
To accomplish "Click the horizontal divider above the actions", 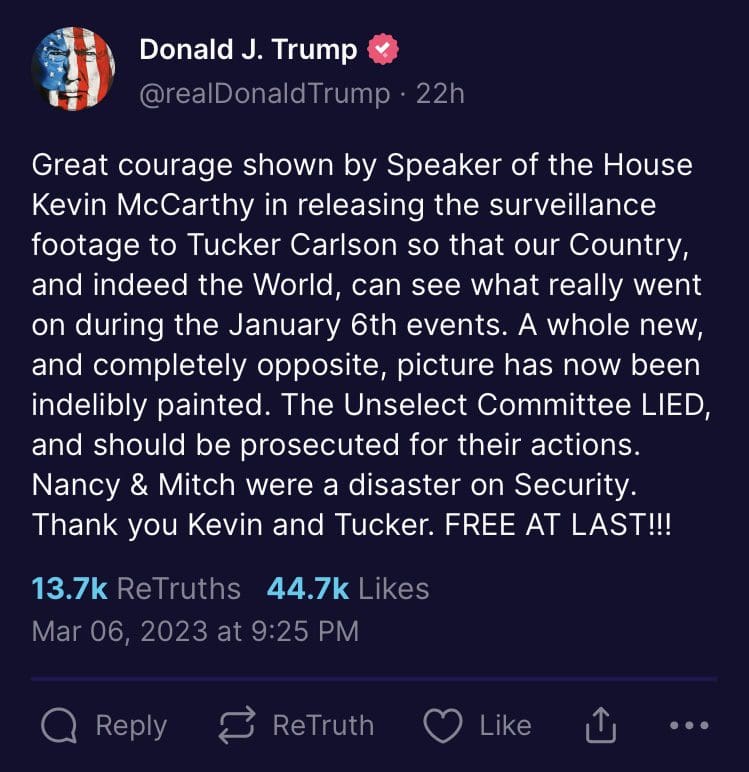I will pos(374,679).
